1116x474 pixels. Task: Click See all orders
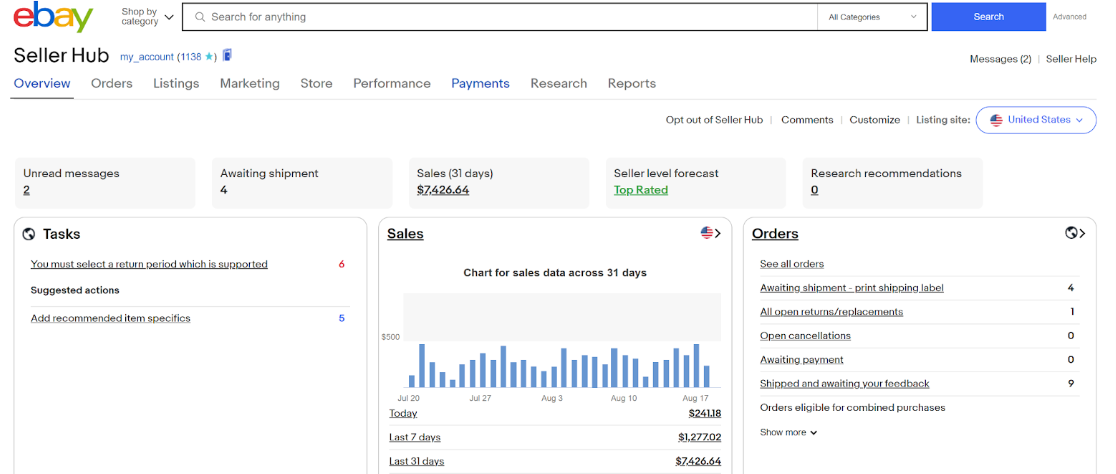click(x=791, y=264)
